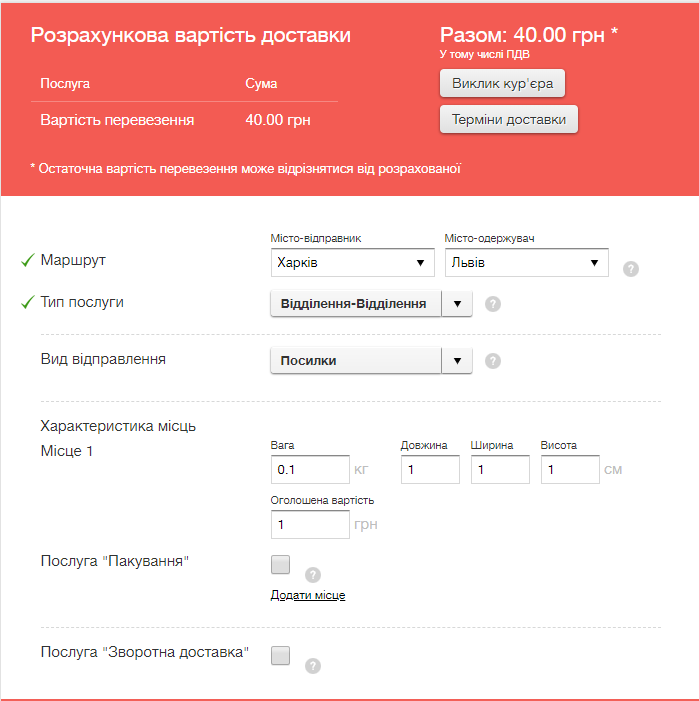699x701 pixels.
Task: Click the Характеристика місць heading
Action: click(118, 426)
